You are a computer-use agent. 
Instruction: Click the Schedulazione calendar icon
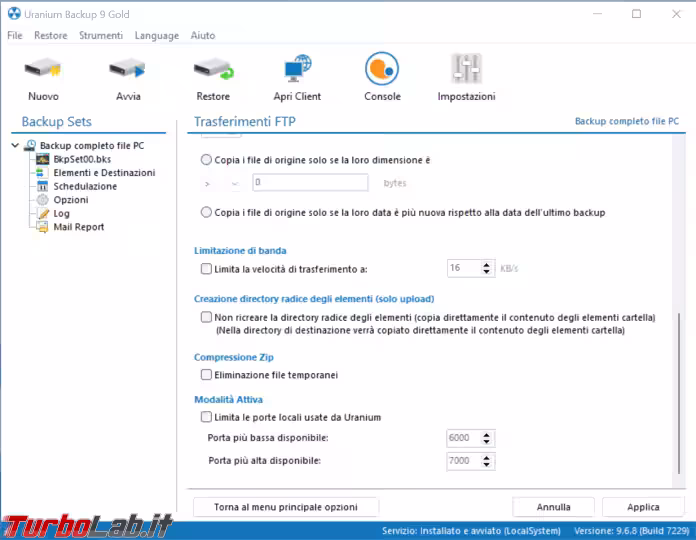43,186
